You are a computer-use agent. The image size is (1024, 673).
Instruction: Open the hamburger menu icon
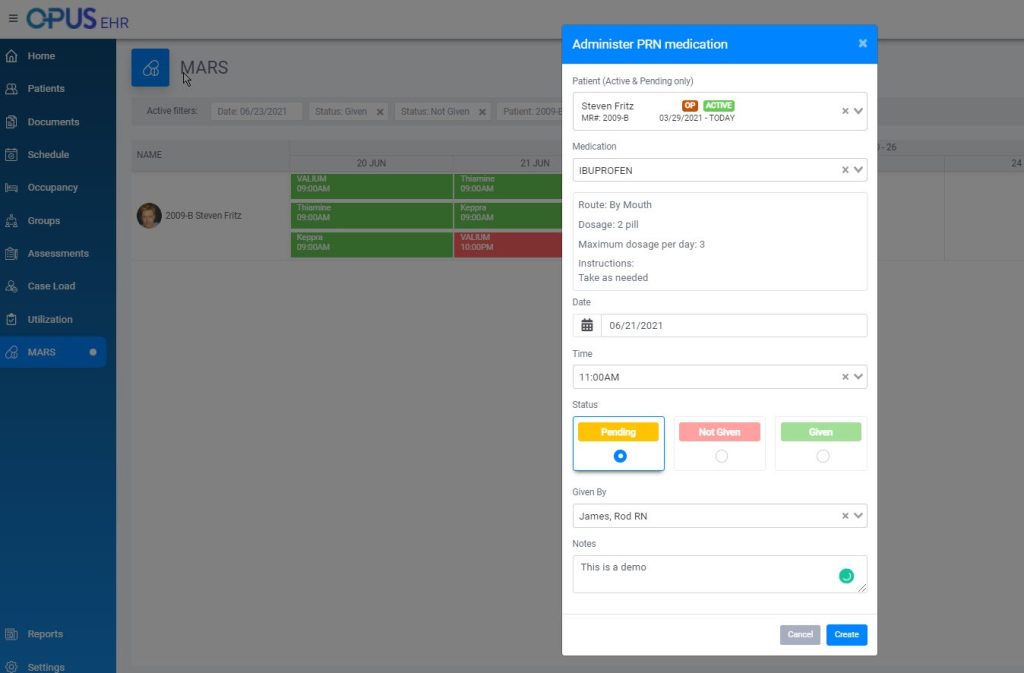13,18
